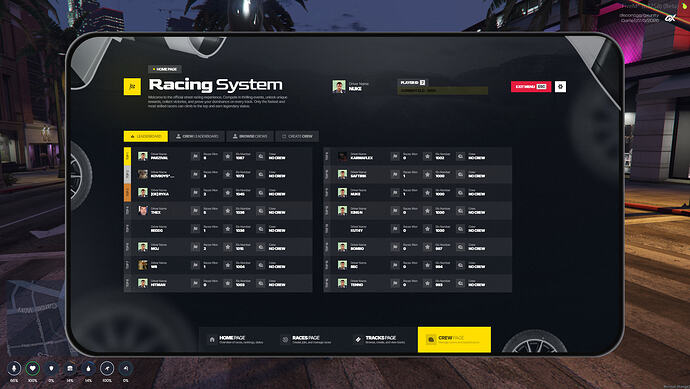Click the microphone HUD icon
The image size is (690, 389).
click(14, 368)
